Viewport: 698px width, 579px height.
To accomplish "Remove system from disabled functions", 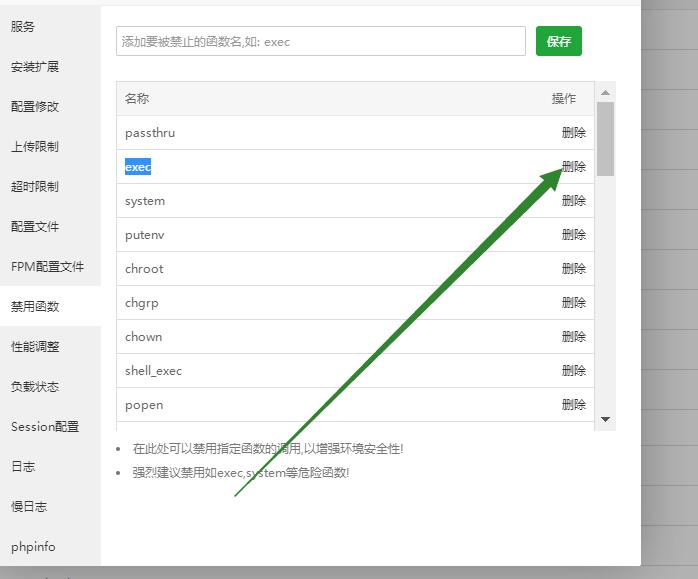I will (573, 201).
